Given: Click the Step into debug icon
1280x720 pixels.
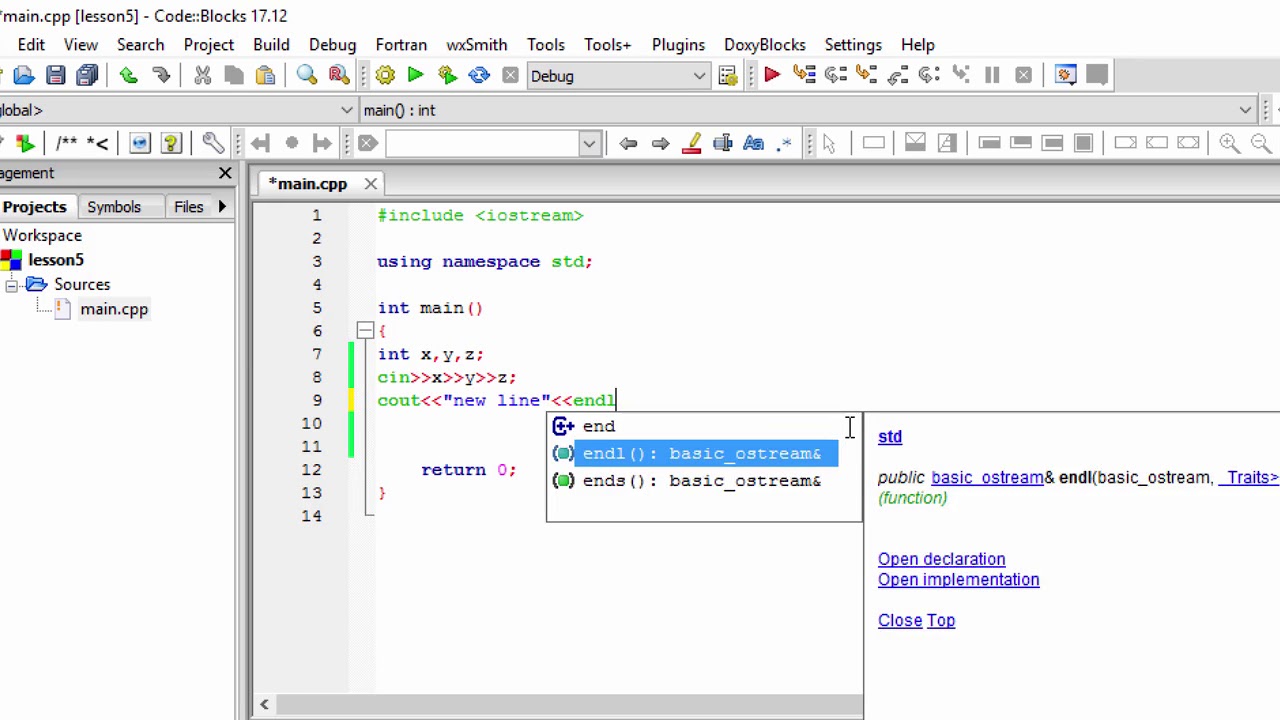Looking at the screenshot, I should click(866, 75).
